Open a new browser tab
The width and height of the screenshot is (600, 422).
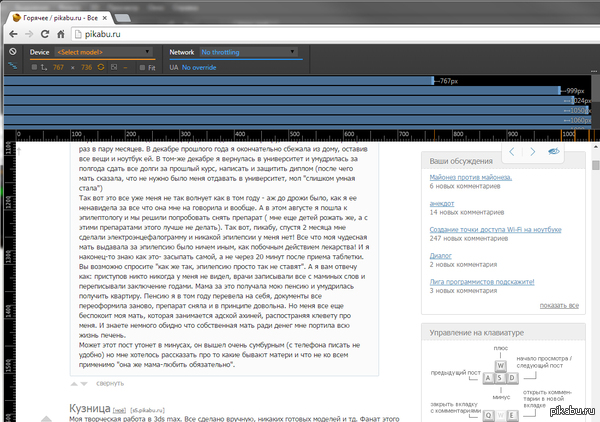click(122, 18)
